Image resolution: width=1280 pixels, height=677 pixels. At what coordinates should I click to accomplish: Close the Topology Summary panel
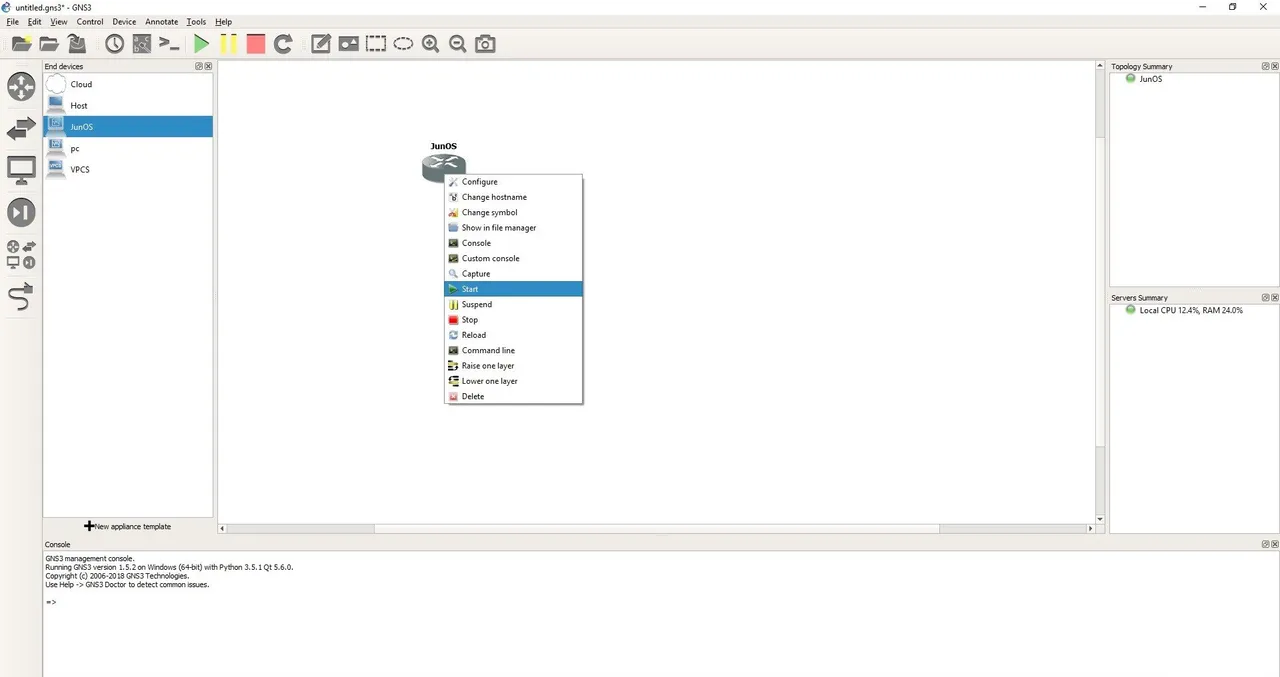[1275, 67]
